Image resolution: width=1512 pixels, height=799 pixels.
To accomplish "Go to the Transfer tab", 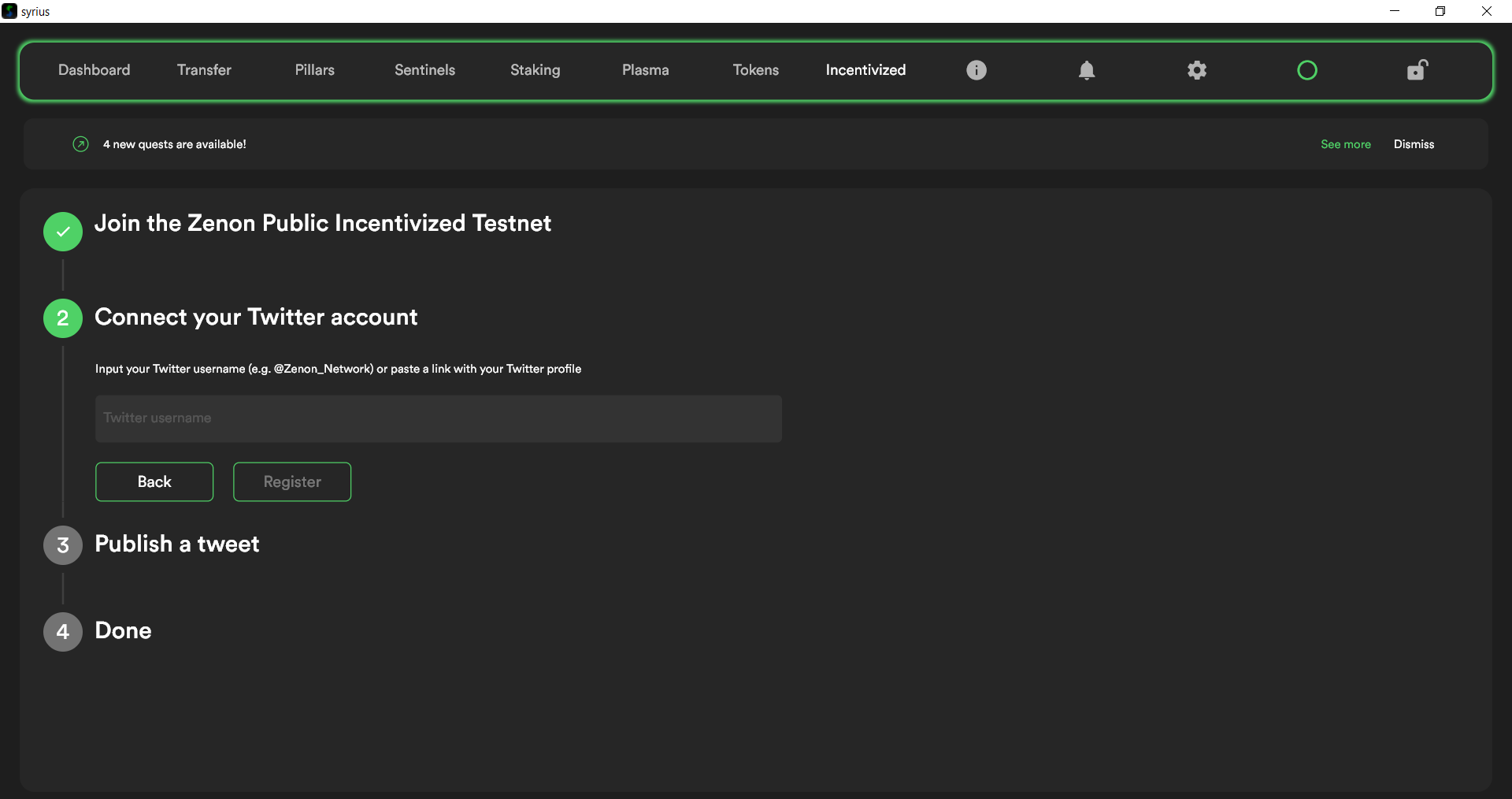I will (x=204, y=70).
